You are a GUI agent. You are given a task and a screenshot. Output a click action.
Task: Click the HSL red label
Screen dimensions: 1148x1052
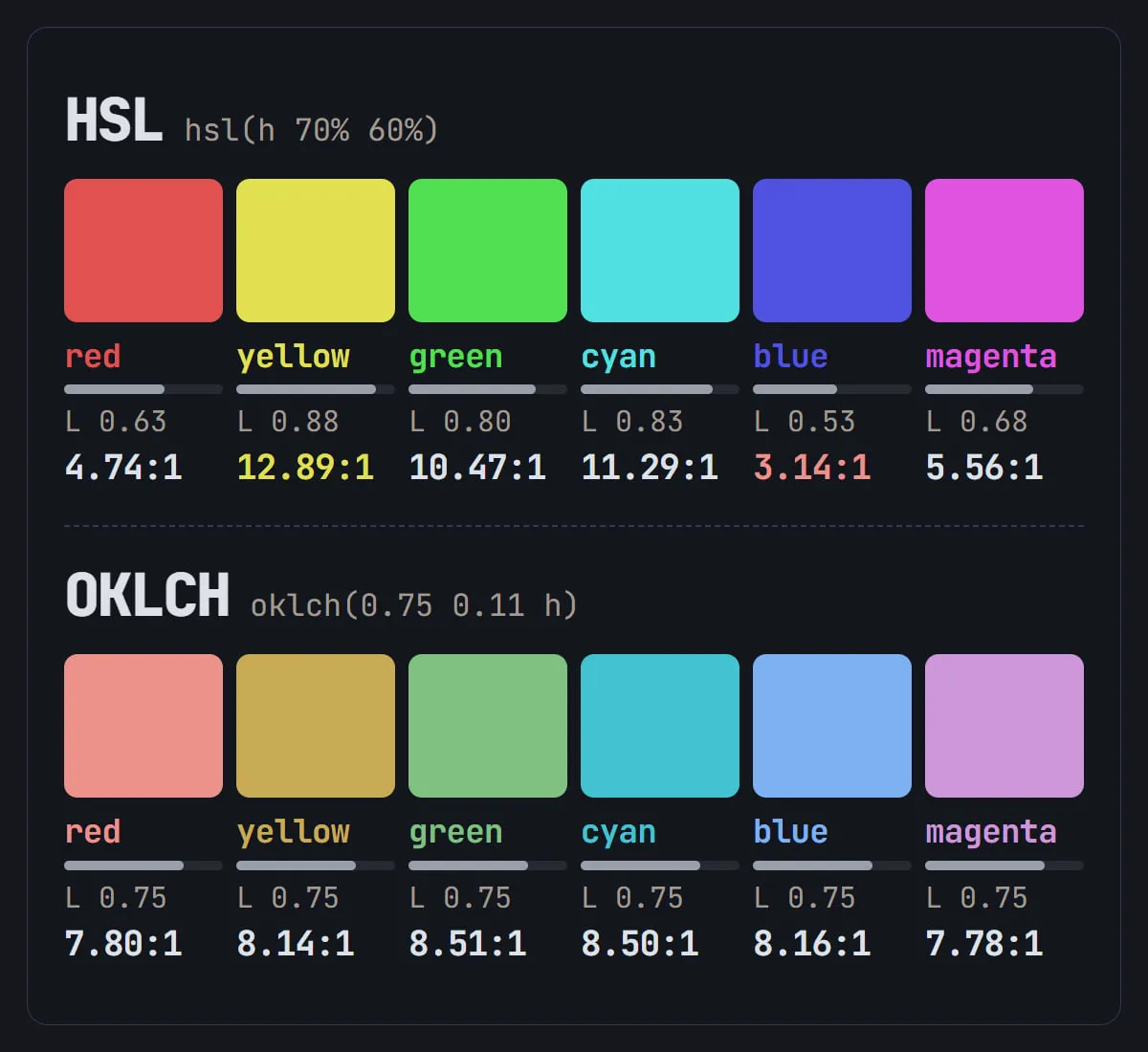click(93, 357)
